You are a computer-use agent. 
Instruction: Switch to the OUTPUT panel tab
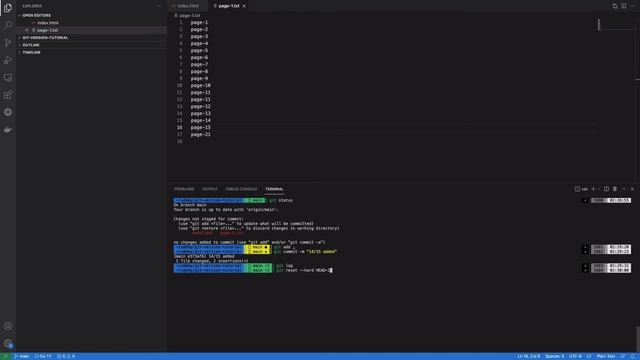click(x=210, y=189)
